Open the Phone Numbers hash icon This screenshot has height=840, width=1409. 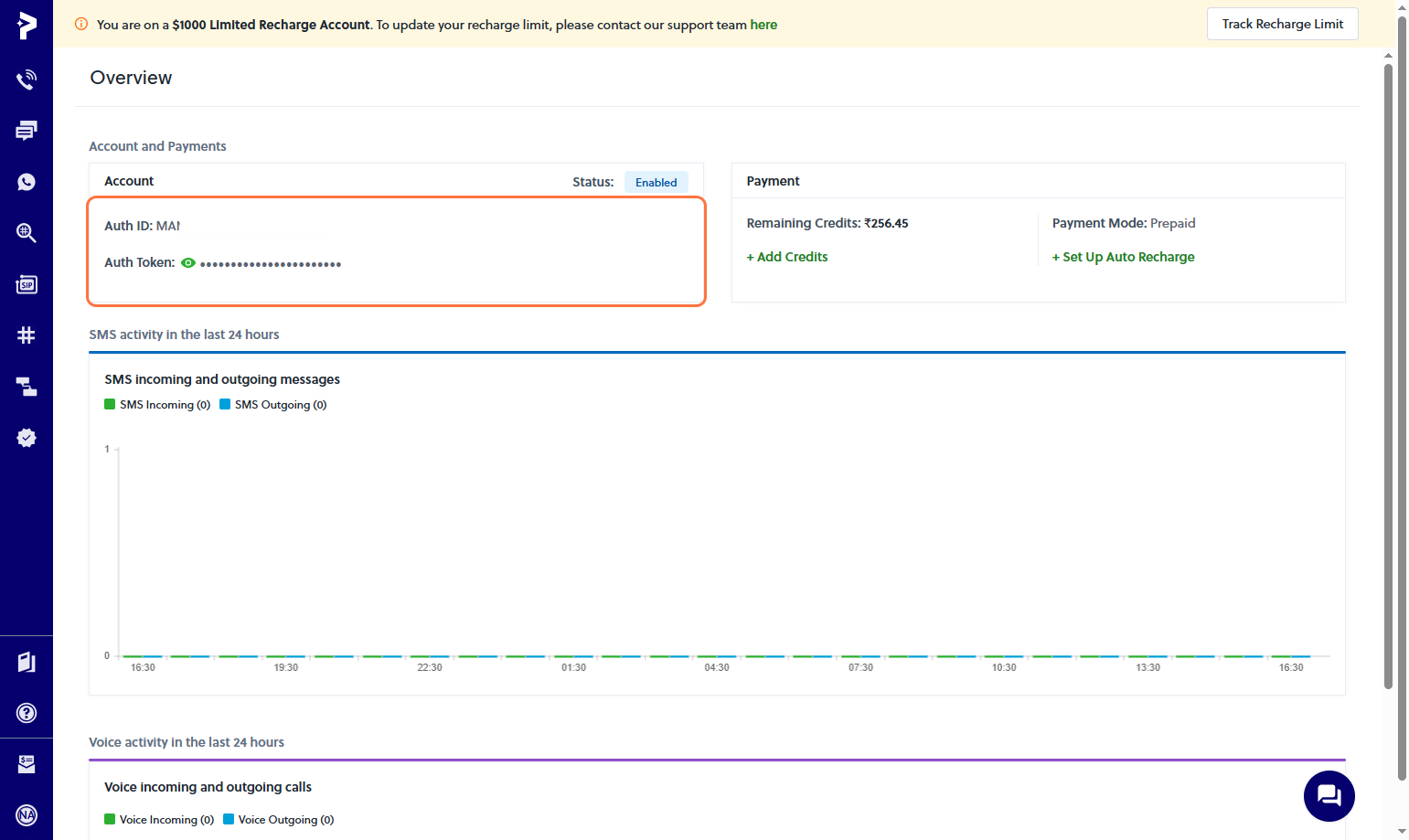pos(27,335)
